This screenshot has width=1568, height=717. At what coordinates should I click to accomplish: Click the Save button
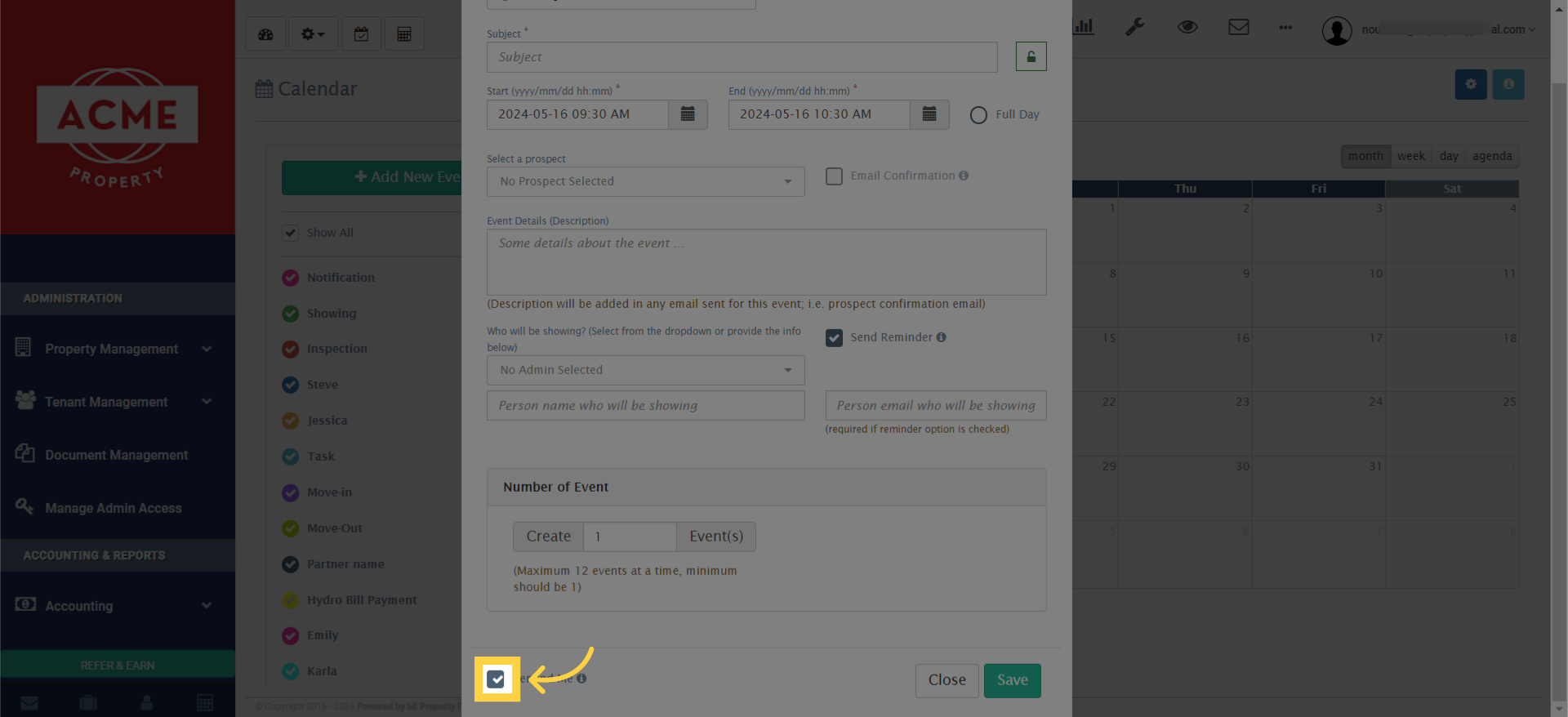[x=1012, y=680]
